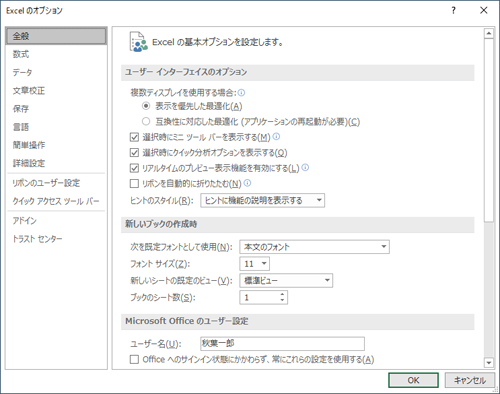500x394 pixels.
Task: Select 簡単操作 category in sidebar
Action: click(56, 145)
